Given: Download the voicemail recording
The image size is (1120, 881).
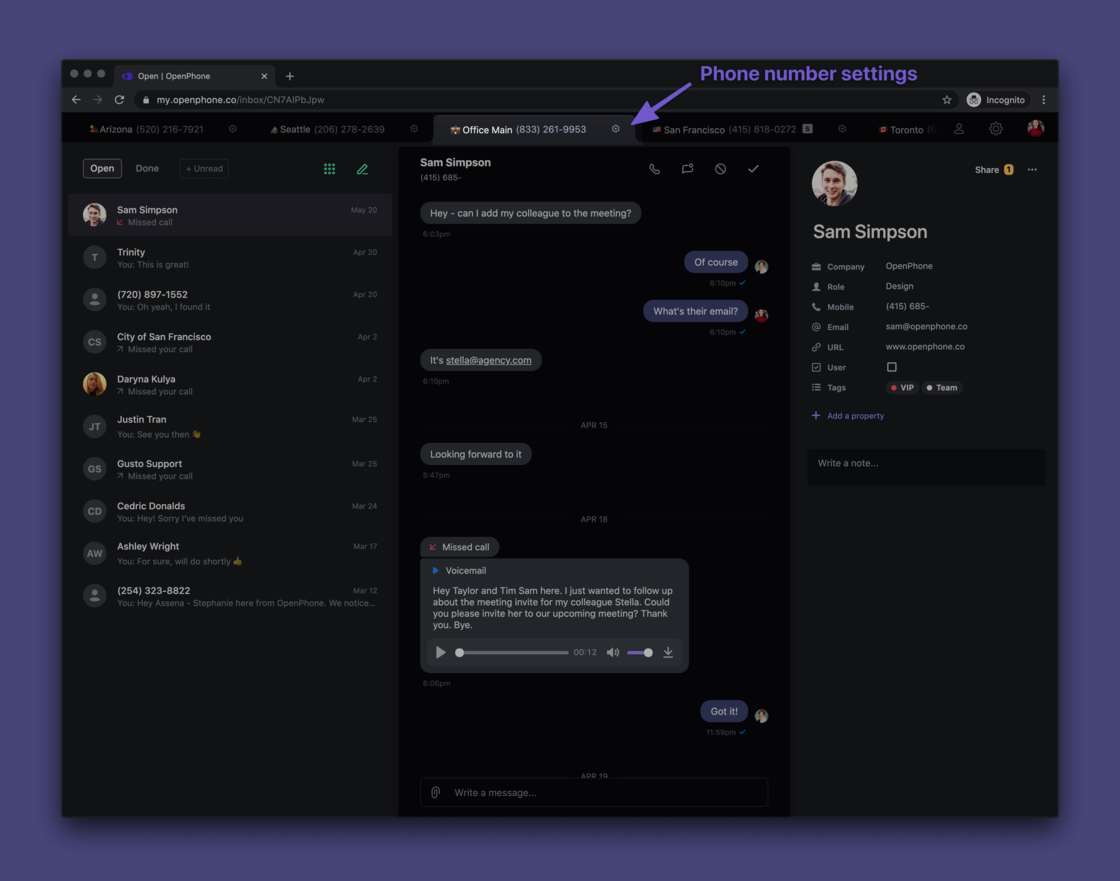Looking at the screenshot, I should (668, 652).
